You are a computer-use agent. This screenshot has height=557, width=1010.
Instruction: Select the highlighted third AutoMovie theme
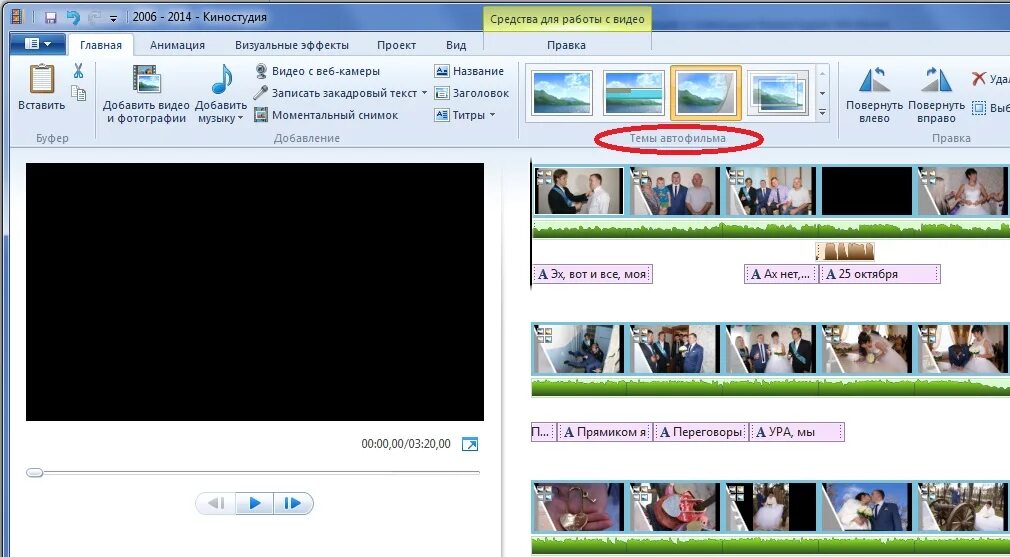point(705,93)
